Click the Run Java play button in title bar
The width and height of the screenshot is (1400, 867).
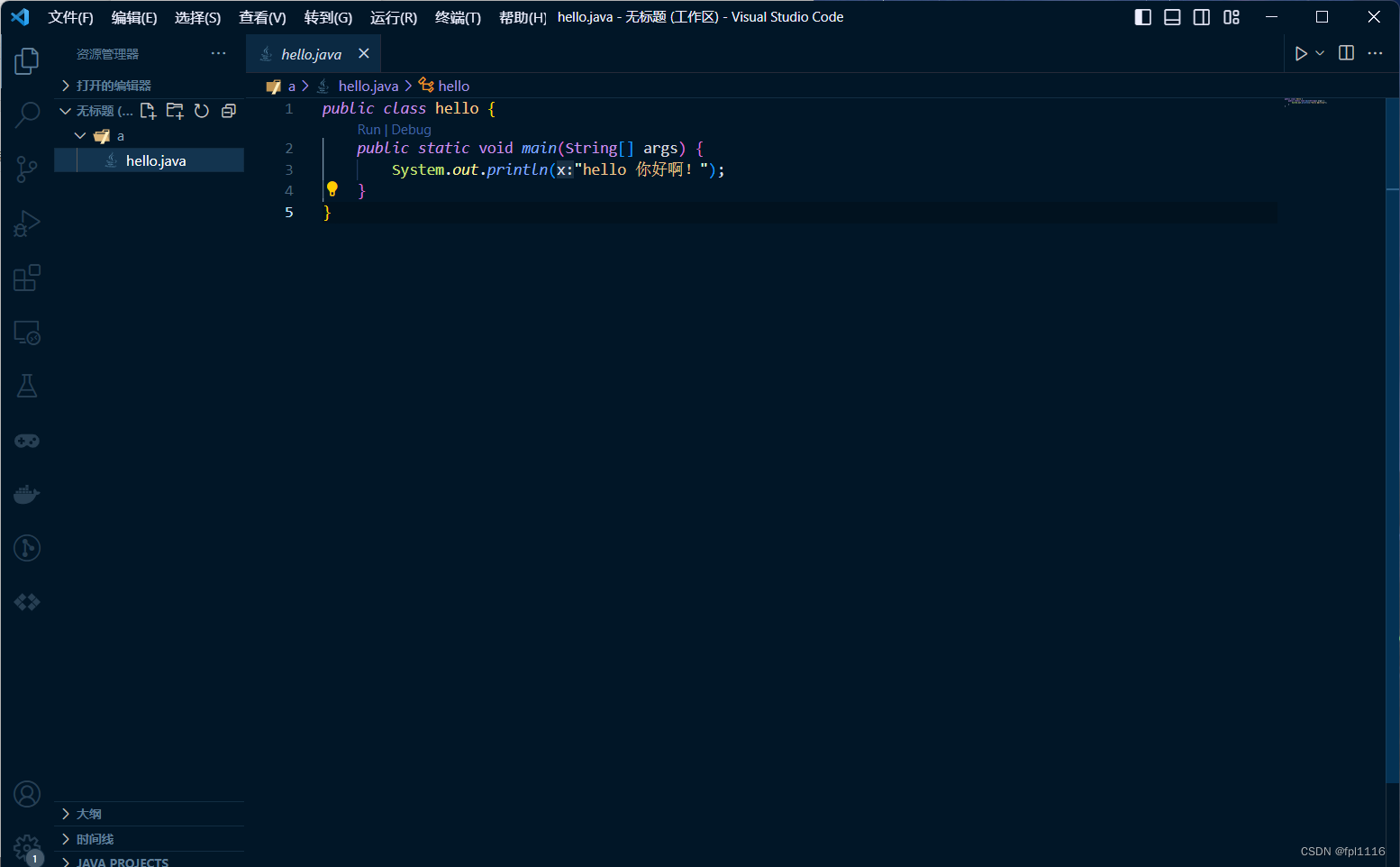click(1301, 53)
